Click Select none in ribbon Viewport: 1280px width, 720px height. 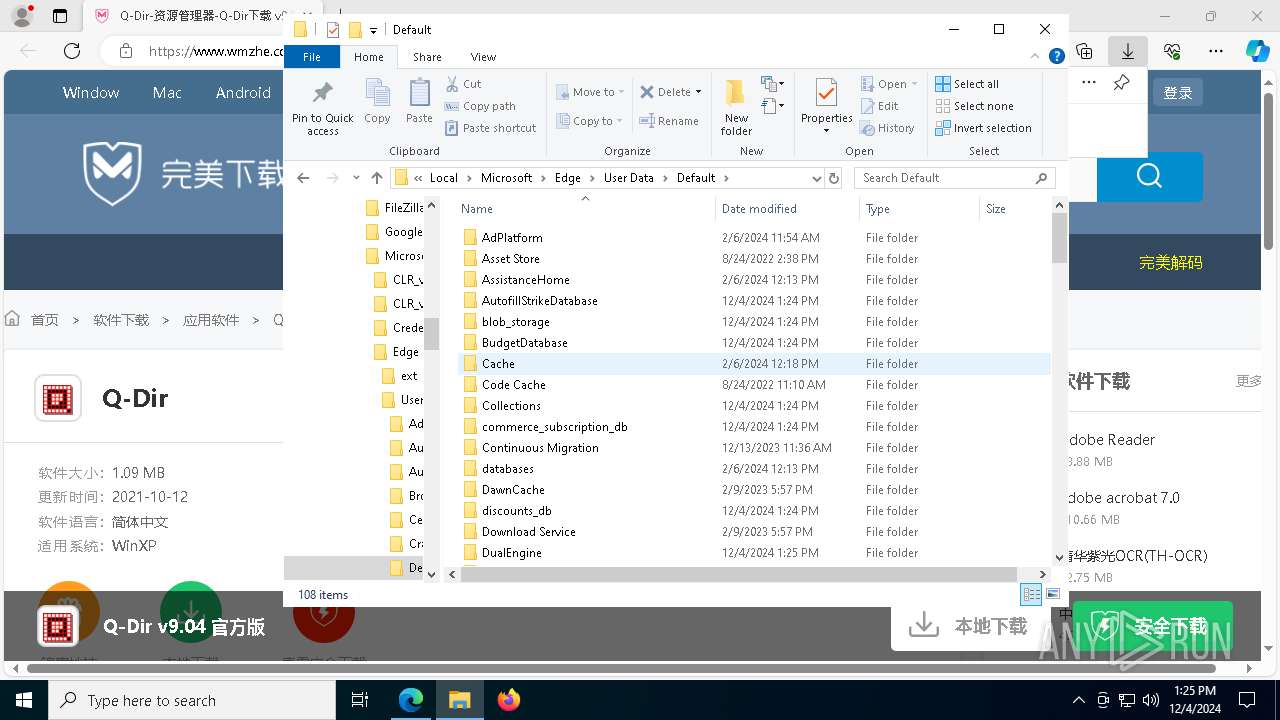coord(974,106)
